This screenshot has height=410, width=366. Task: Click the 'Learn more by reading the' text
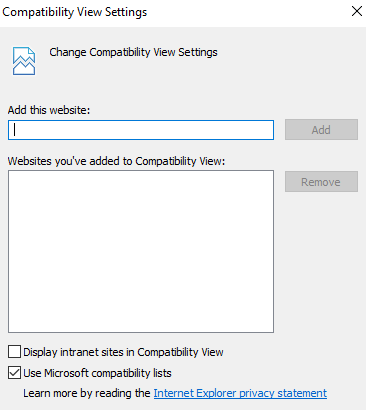[87, 393]
